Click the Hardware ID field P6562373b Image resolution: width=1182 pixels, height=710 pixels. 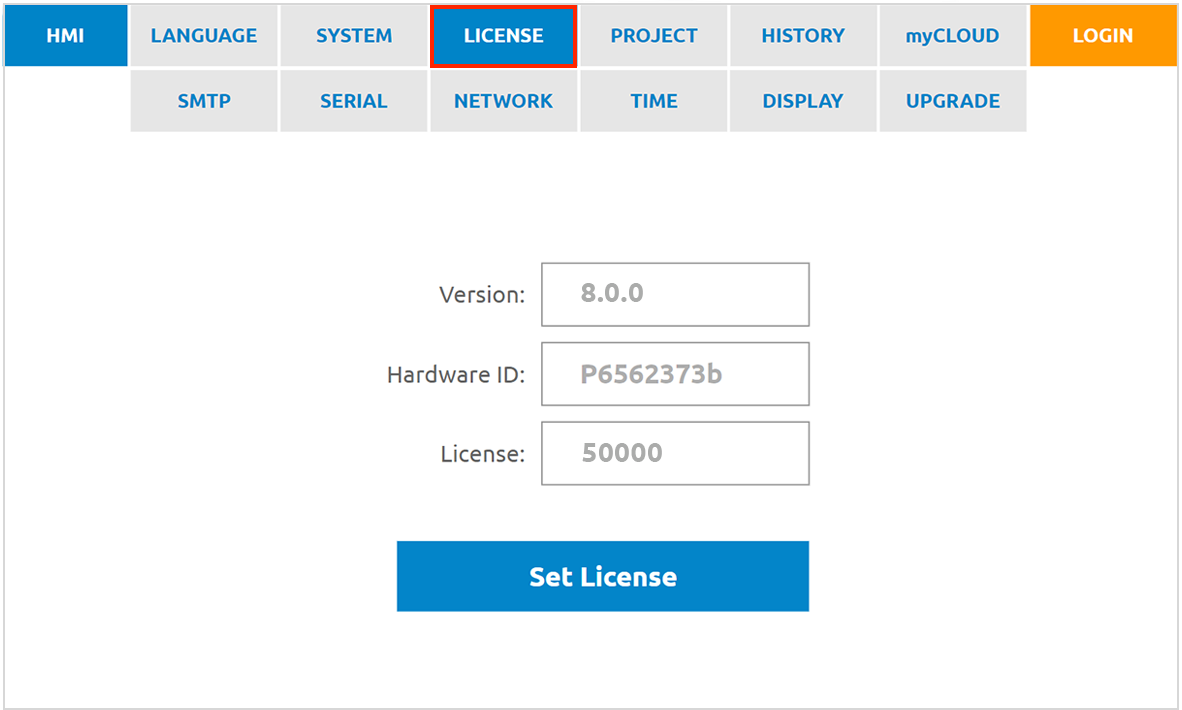coord(675,374)
